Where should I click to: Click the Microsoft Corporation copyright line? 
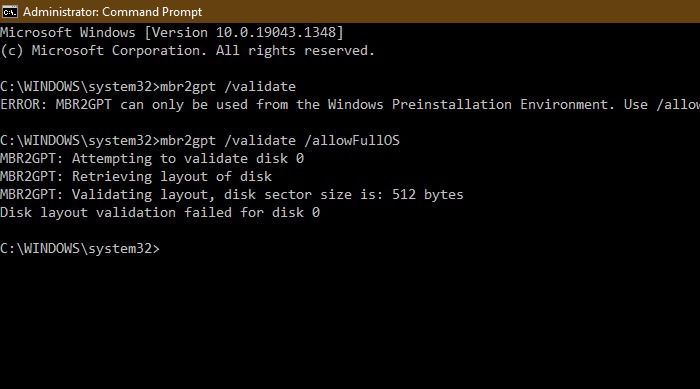[188, 50]
